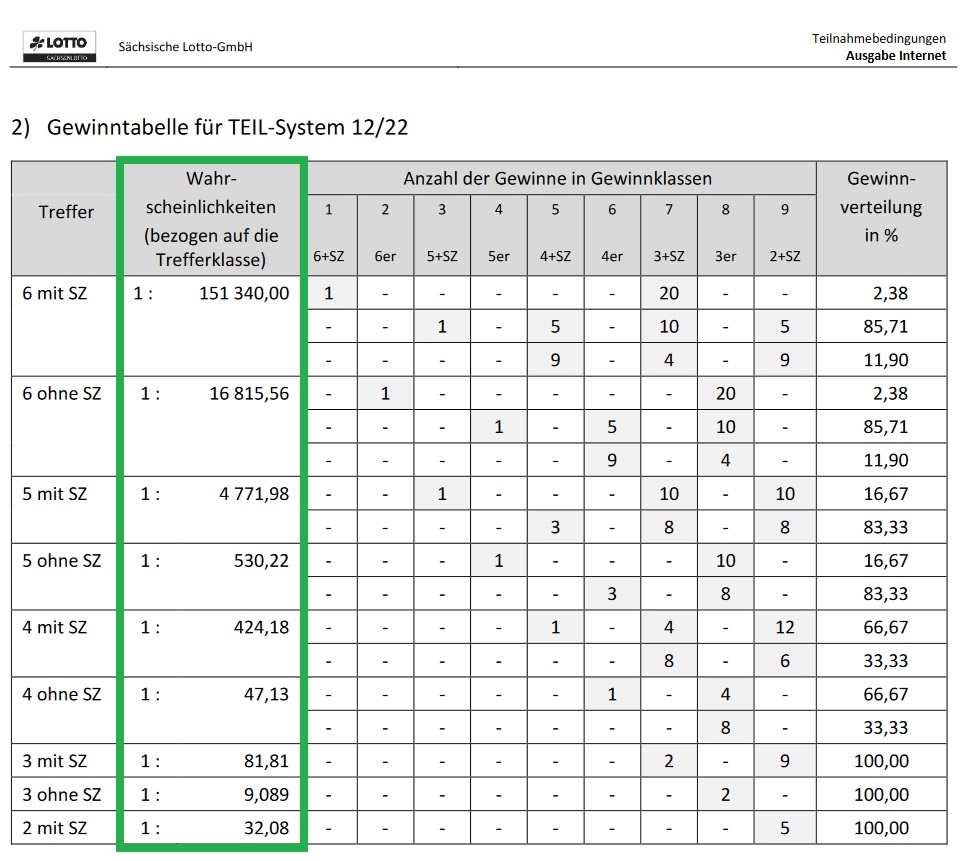Click the 'Wahrscheinlichkeiten' column header
This screenshot has width=966, height=861.
click(x=211, y=219)
